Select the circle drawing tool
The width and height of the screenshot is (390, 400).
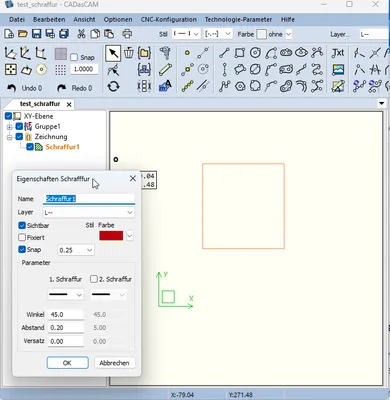tap(255, 53)
